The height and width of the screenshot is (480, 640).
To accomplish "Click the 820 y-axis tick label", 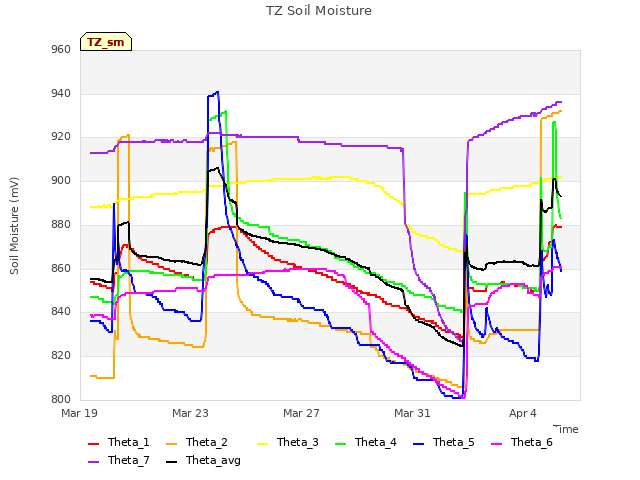I will point(61,356).
